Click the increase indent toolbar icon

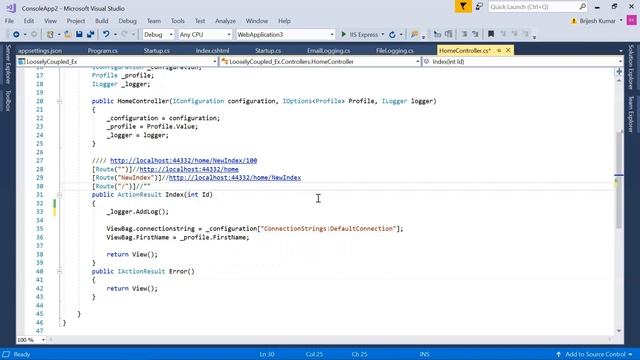tap(475, 35)
